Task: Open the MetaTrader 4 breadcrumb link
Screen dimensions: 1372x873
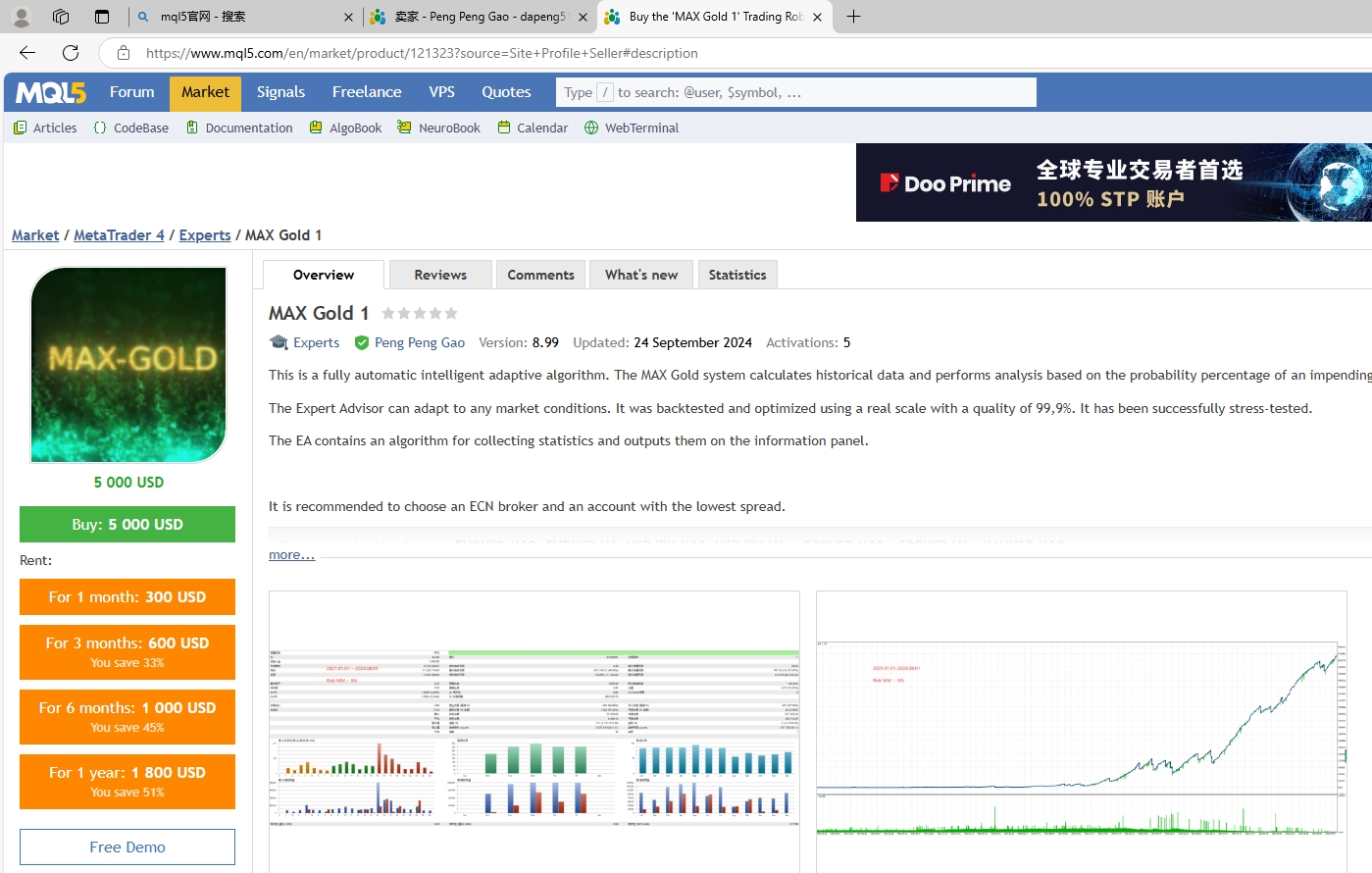Action: pos(119,235)
